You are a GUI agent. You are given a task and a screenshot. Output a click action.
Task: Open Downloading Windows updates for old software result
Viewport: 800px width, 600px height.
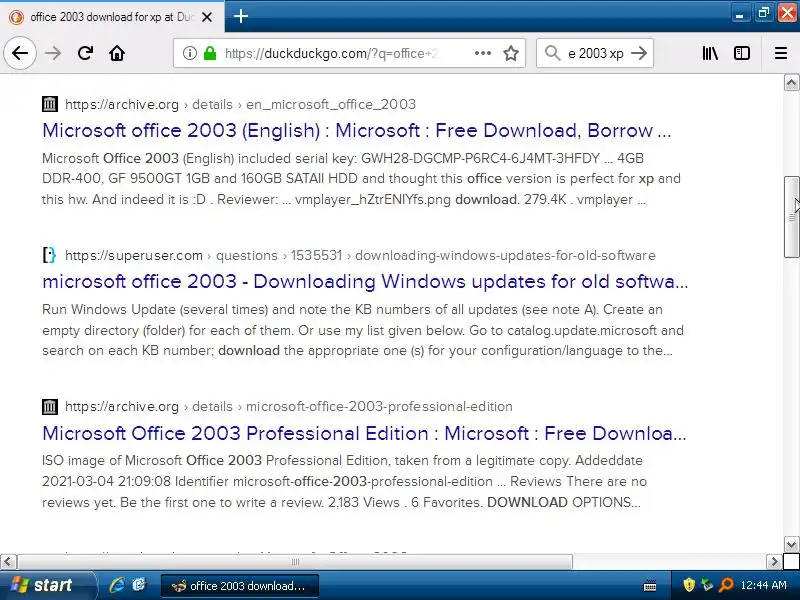[365, 282]
